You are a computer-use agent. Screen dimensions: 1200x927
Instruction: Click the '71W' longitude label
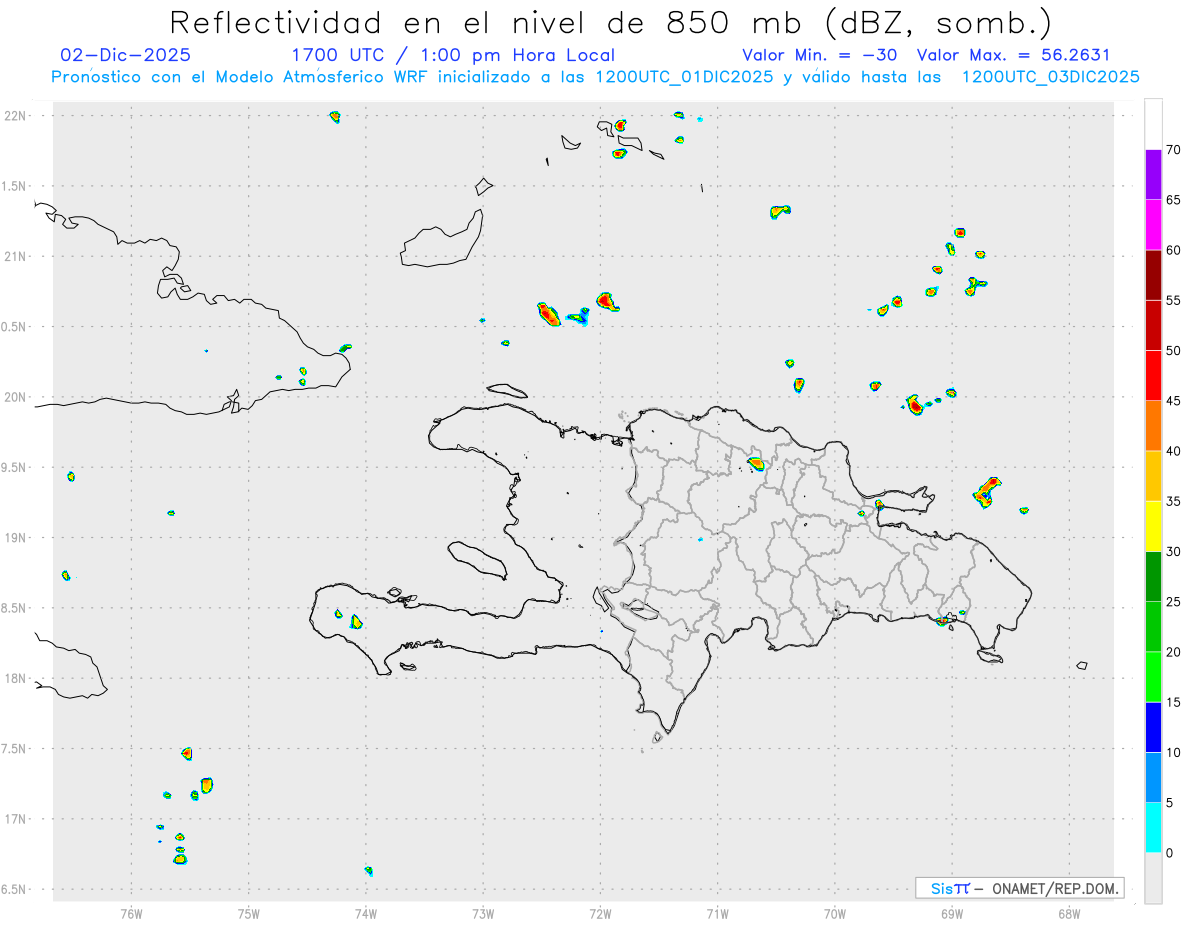(717, 914)
